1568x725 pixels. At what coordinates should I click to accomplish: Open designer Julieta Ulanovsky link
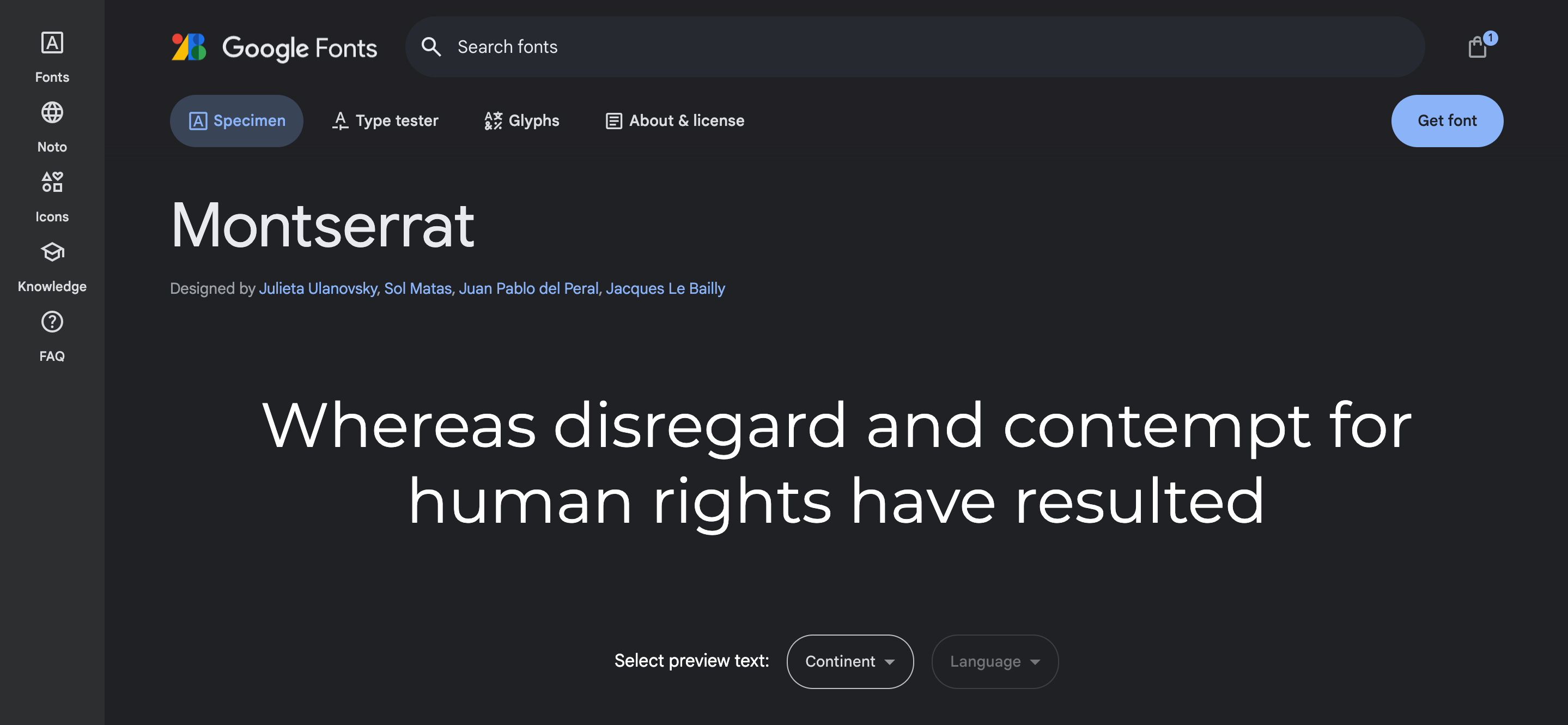tap(318, 288)
